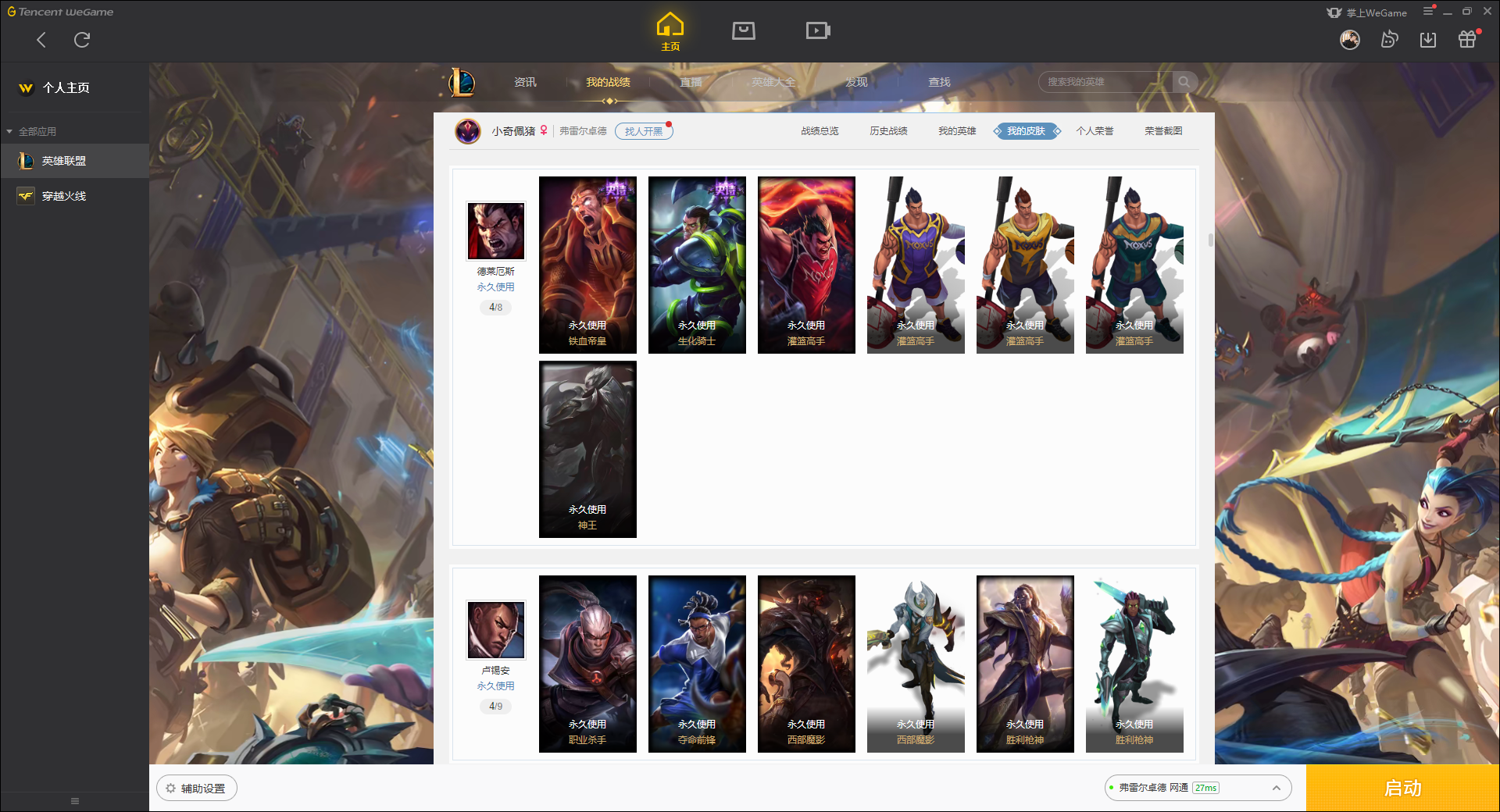Open the video playback icon in top bar
The height and width of the screenshot is (812, 1500).
[818, 31]
